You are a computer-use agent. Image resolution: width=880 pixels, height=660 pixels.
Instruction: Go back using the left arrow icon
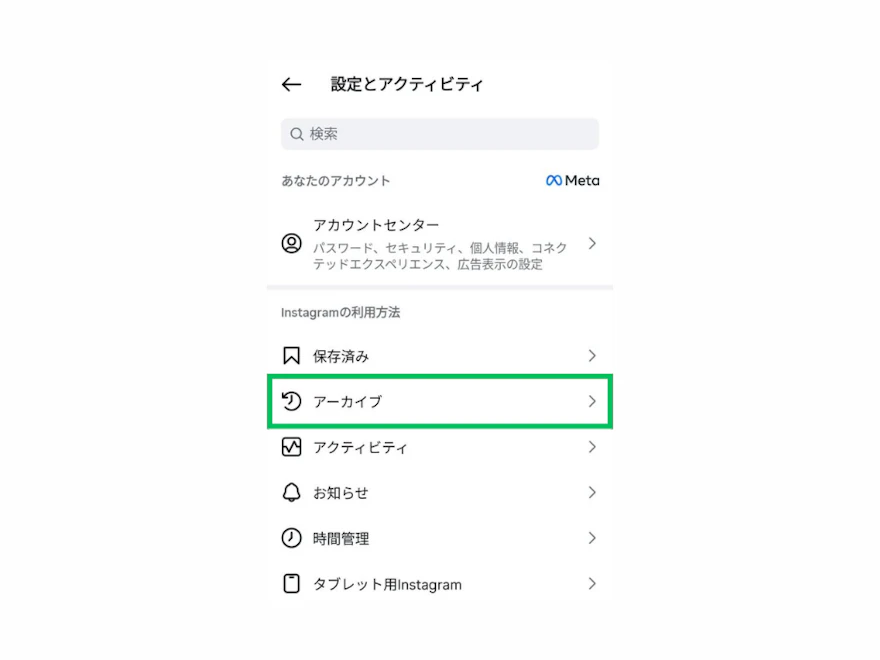[x=291, y=85]
